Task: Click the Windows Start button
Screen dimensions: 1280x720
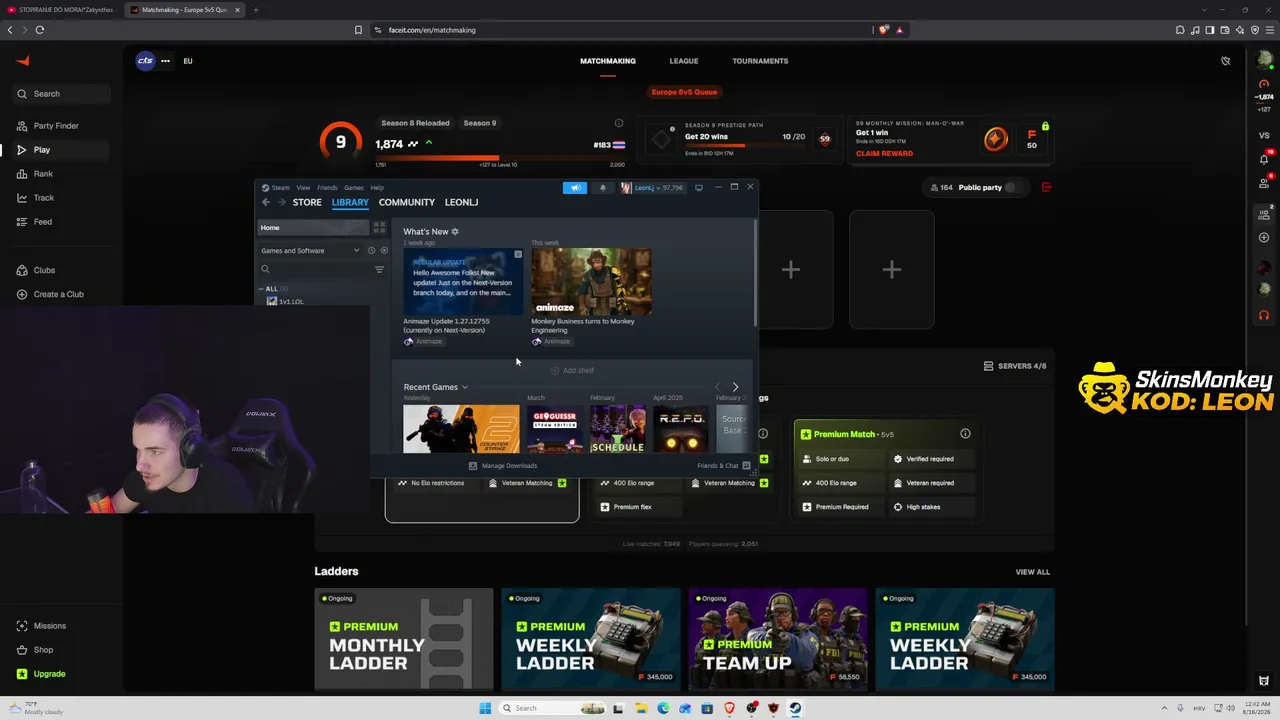Action: 485,708
